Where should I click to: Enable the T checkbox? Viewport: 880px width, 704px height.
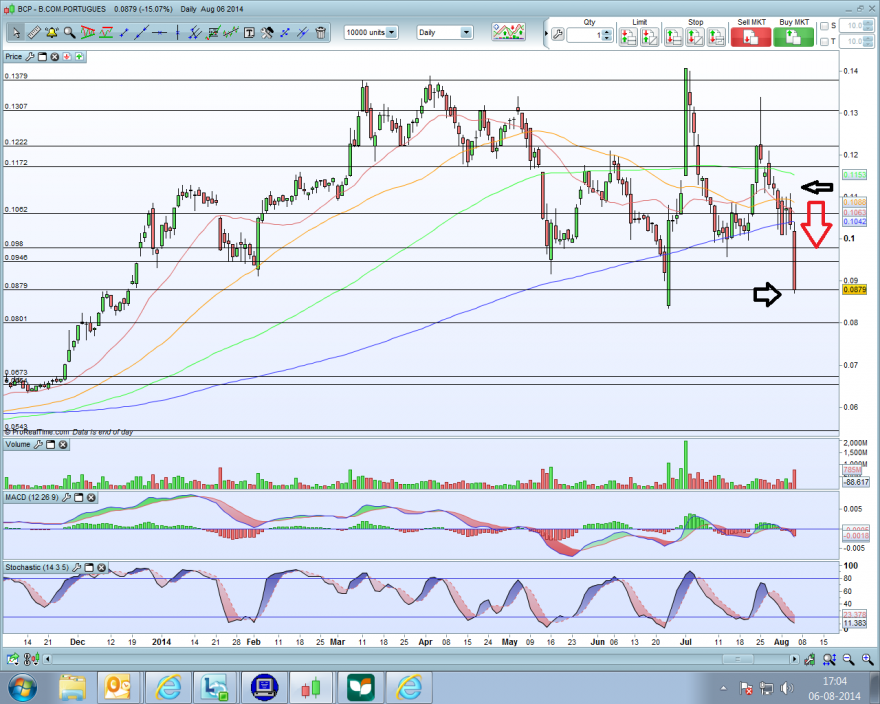point(824,42)
